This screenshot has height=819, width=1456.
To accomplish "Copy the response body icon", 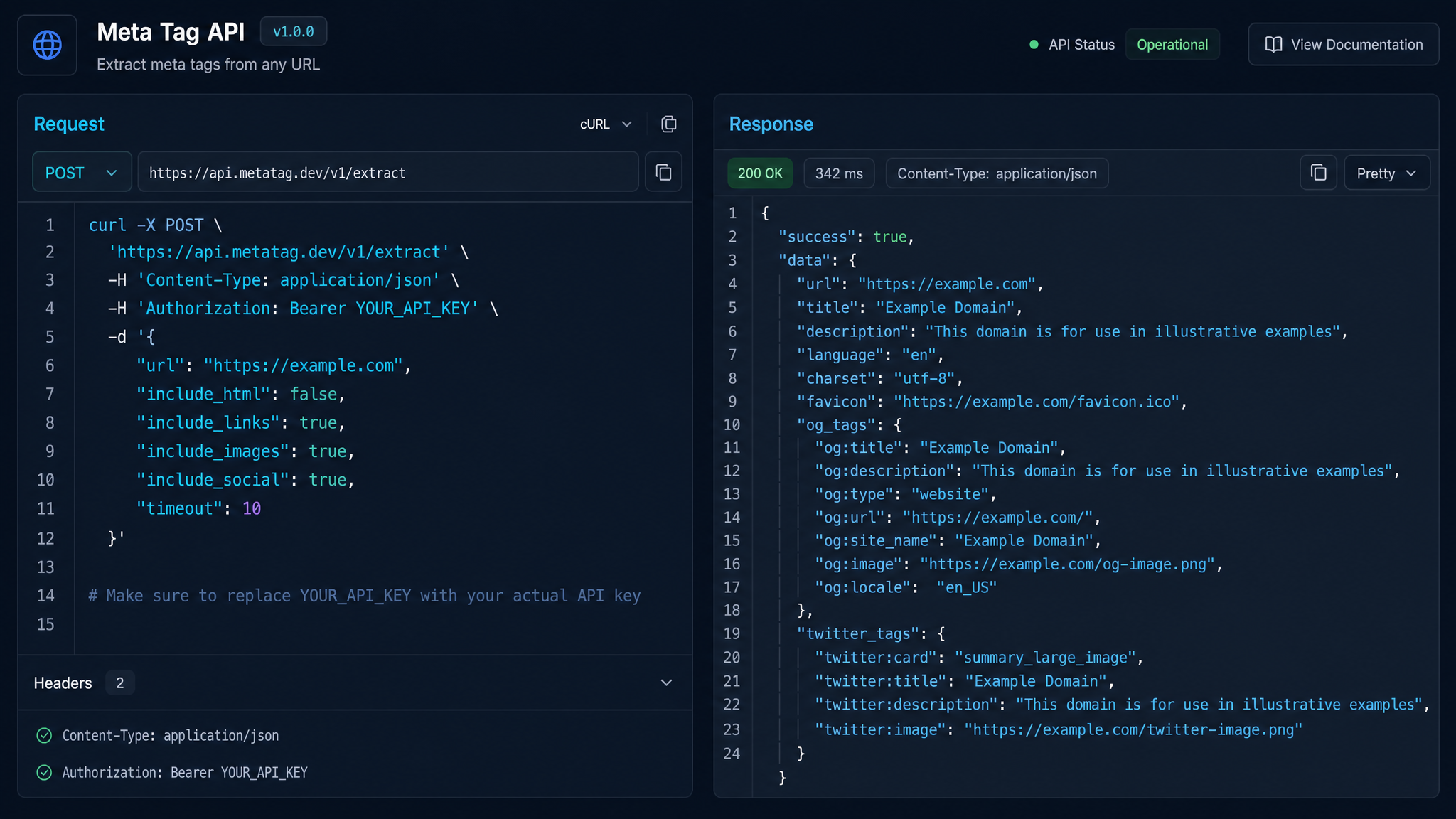I will [x=1318, y=173].
